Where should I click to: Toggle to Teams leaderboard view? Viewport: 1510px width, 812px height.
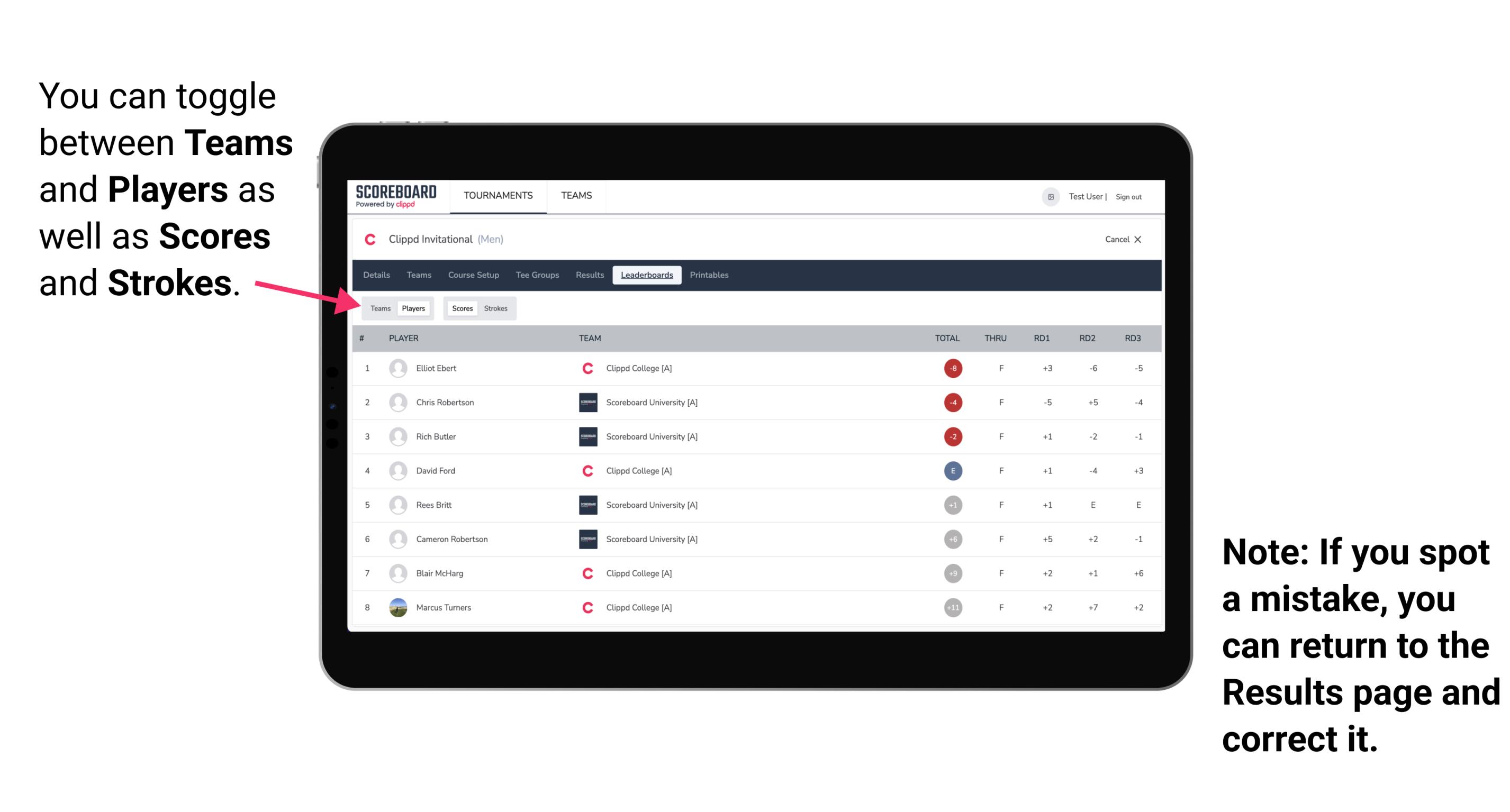[379, 308]
